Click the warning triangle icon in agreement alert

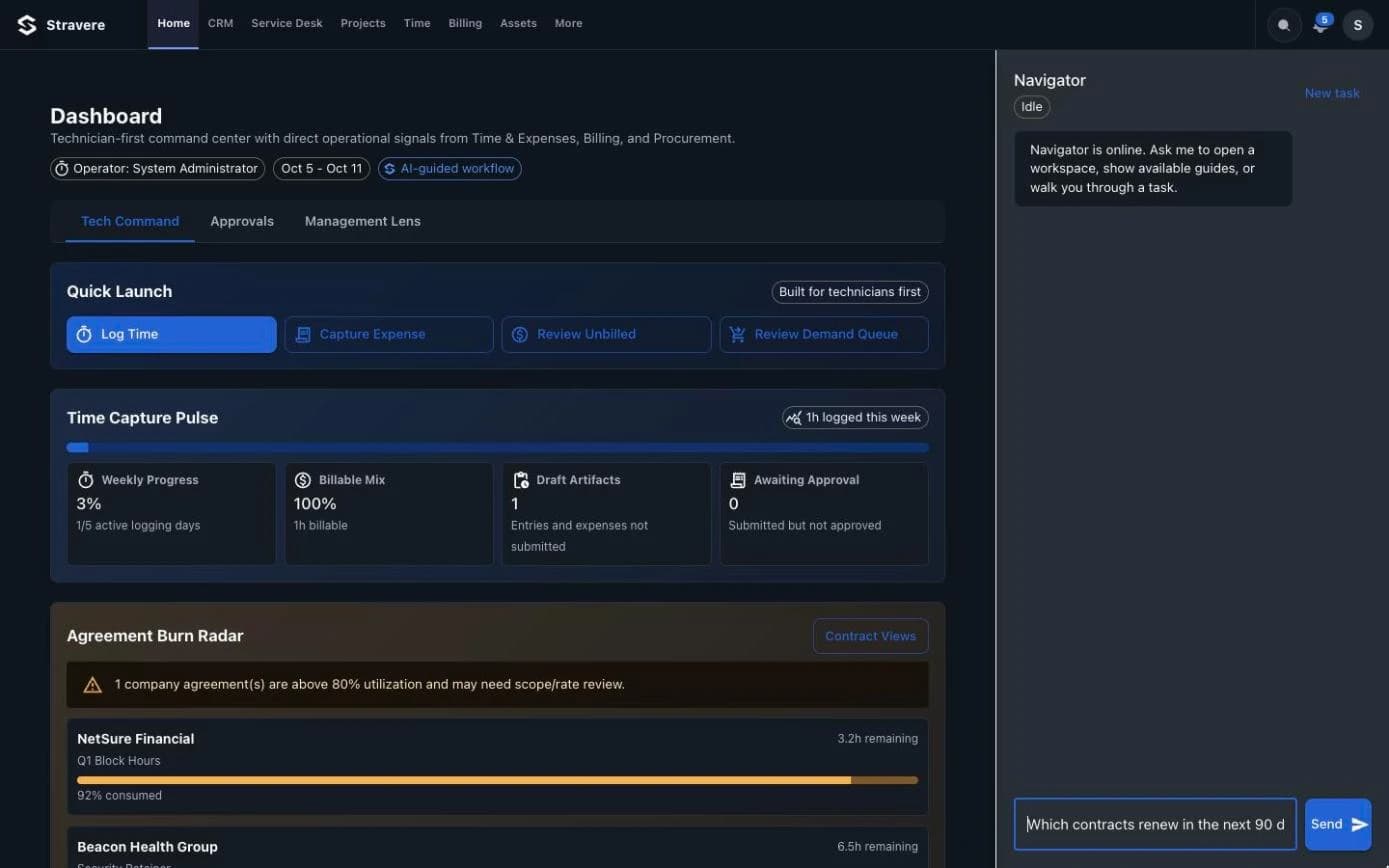click(x=93, y=685)
